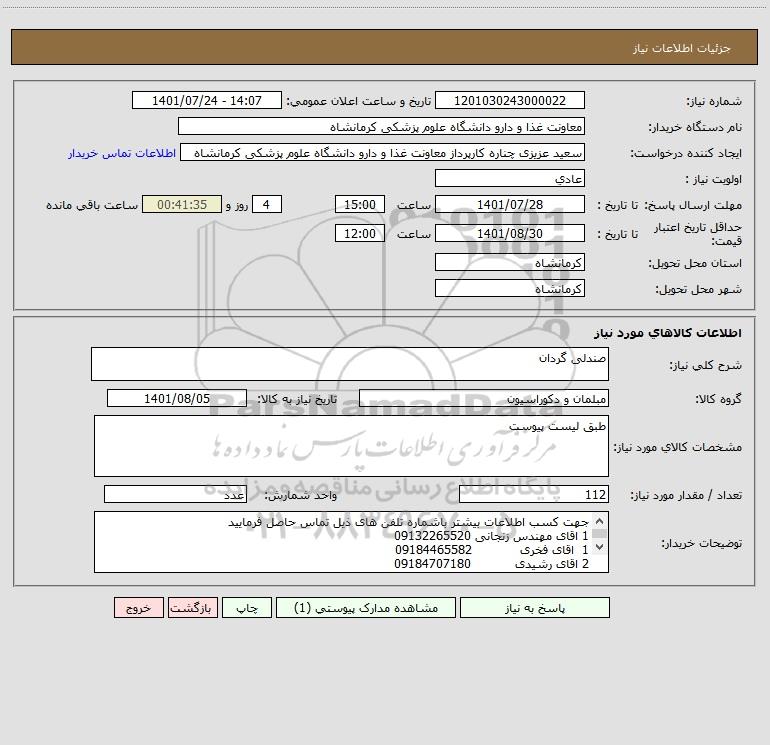Click goods specification box طبق لیست پیوست

coord(351,446)
